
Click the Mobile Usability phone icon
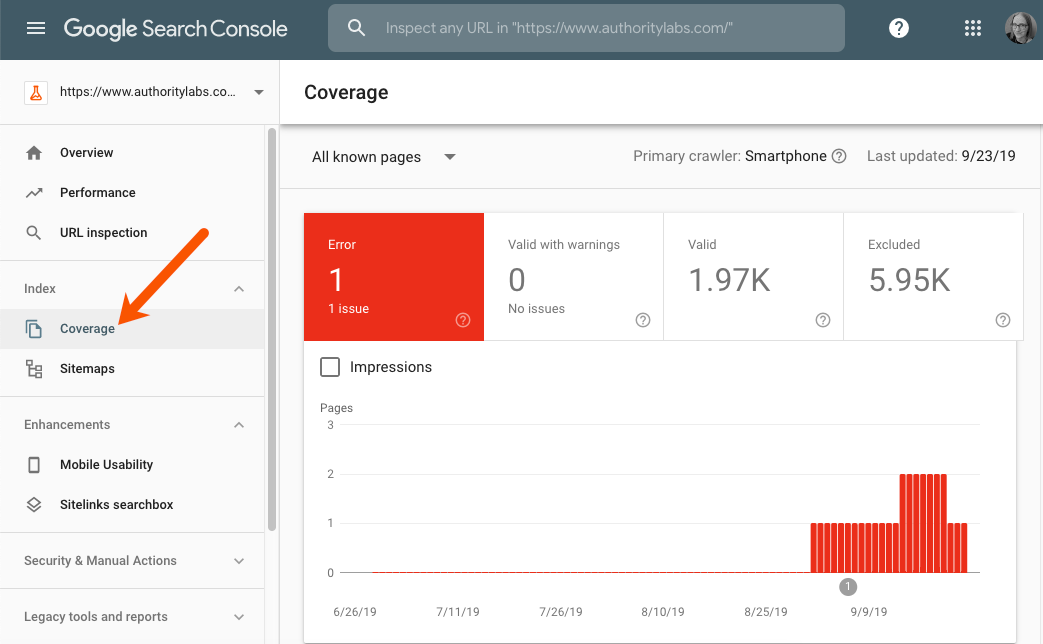click(x=34, y=464)
